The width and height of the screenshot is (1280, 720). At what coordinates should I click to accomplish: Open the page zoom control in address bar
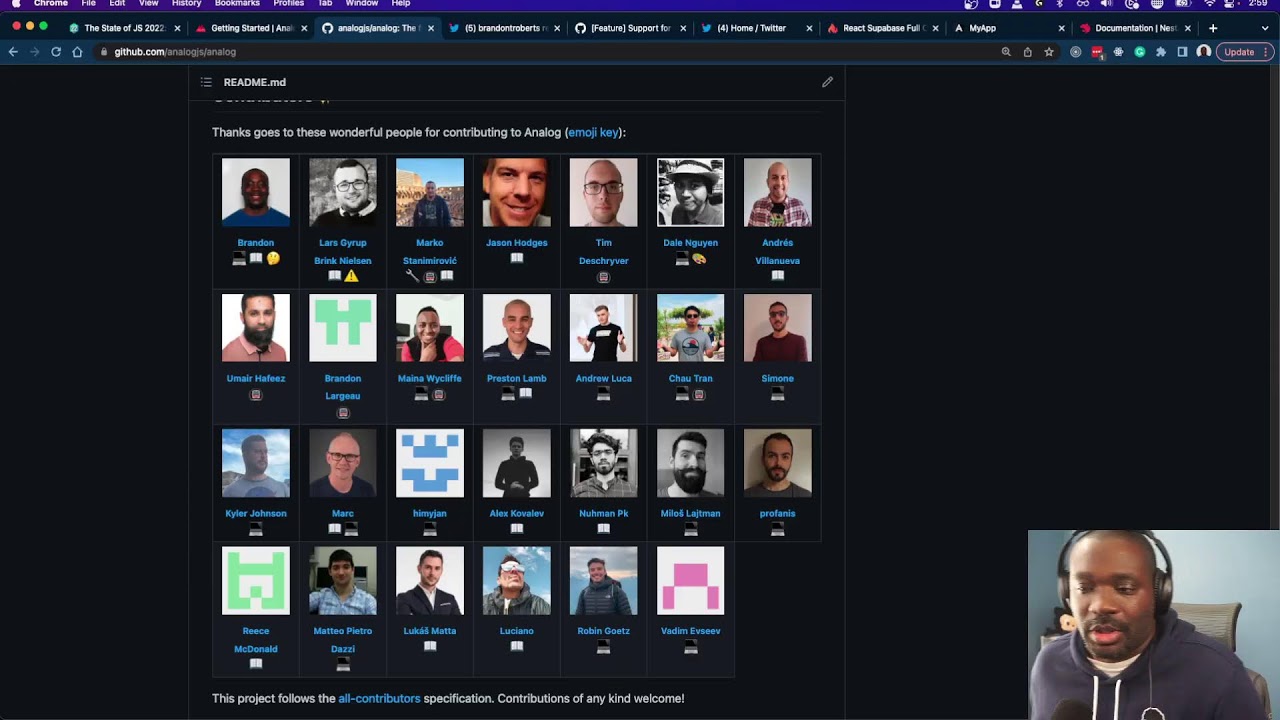(1006, 52)
